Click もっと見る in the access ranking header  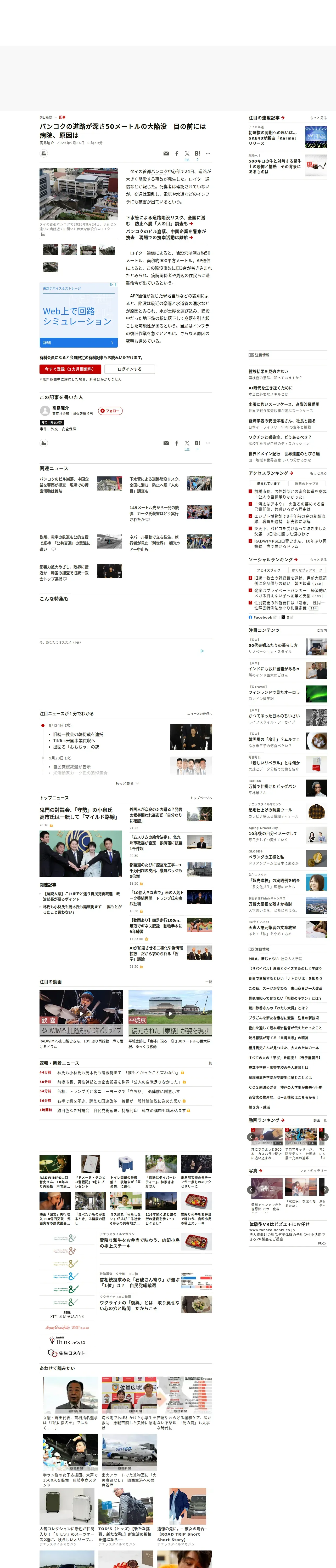click(318, 473)
